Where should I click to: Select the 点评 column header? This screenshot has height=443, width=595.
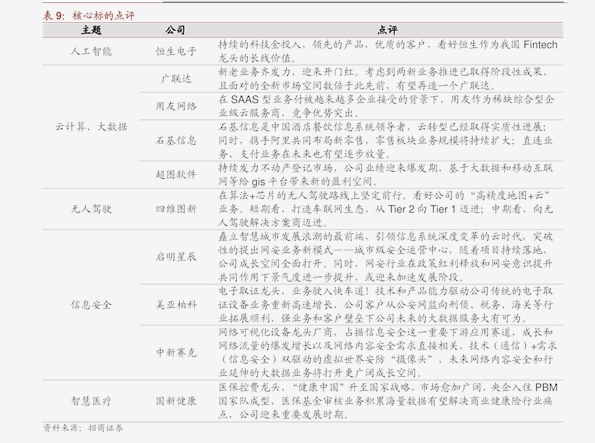click(x=387, y=30)
